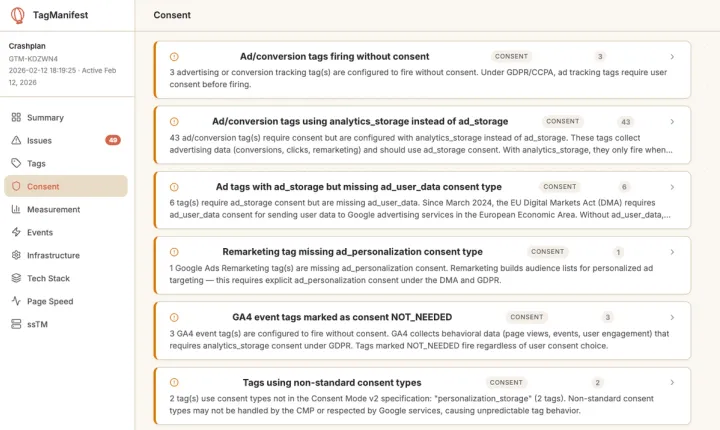Click the CONSENT tag on analytics_storage card
This screenshot has width=720, height=430.
click(562, 121)
